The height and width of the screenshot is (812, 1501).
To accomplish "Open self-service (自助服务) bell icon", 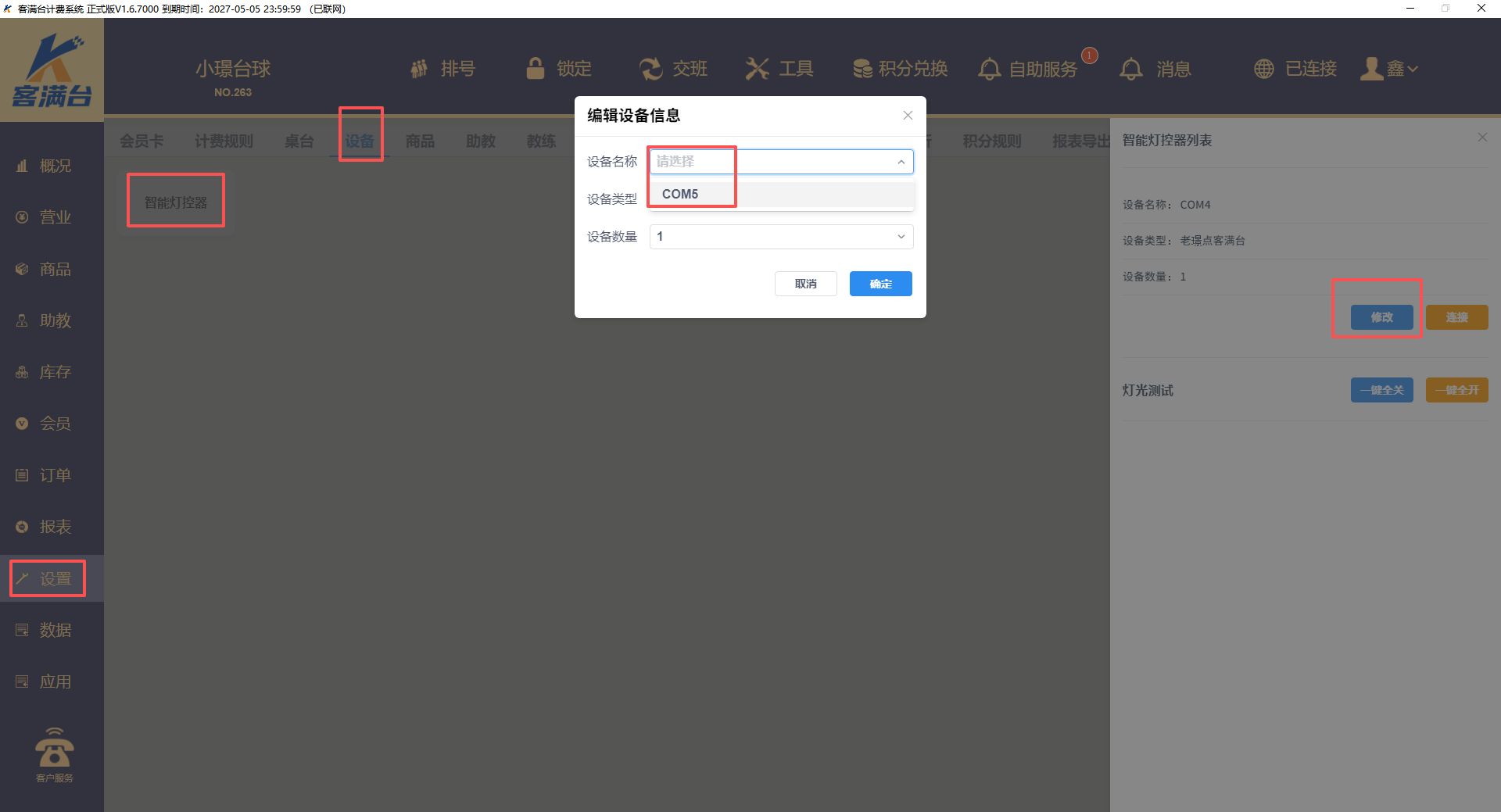I will pos(989,69).
